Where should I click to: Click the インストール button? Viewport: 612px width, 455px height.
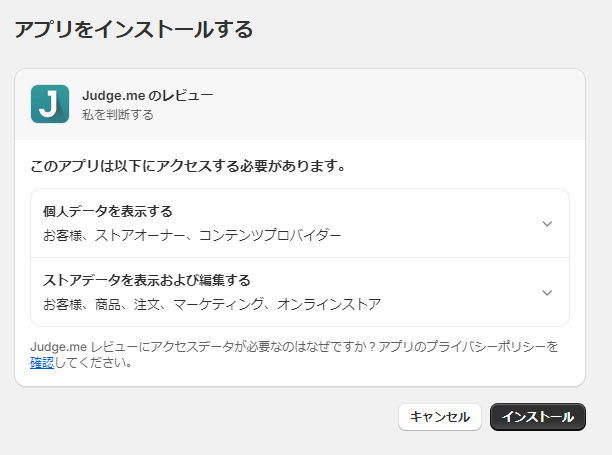pos(538,417)
